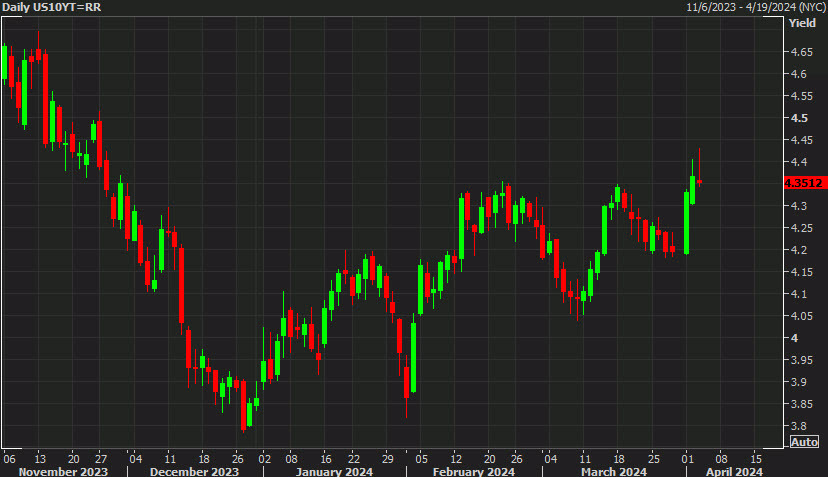This screenshot has width=828, height=477.
Task: Click the 3.95 yield axis label
Action: [802, 360]
